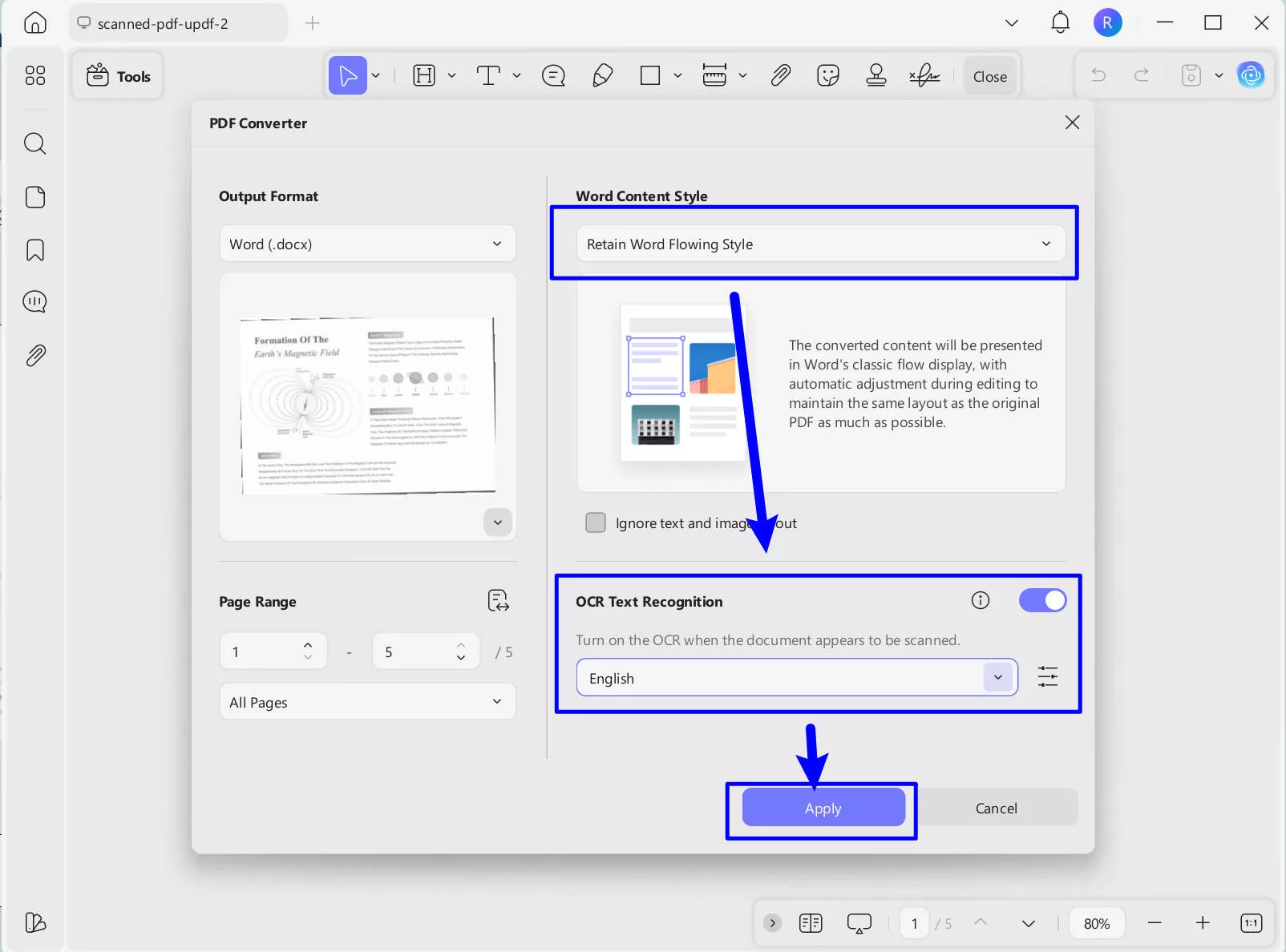1286x952 pixels.
Task: Select the Text tool in the toolbar
Action: (x=489, y=75)
